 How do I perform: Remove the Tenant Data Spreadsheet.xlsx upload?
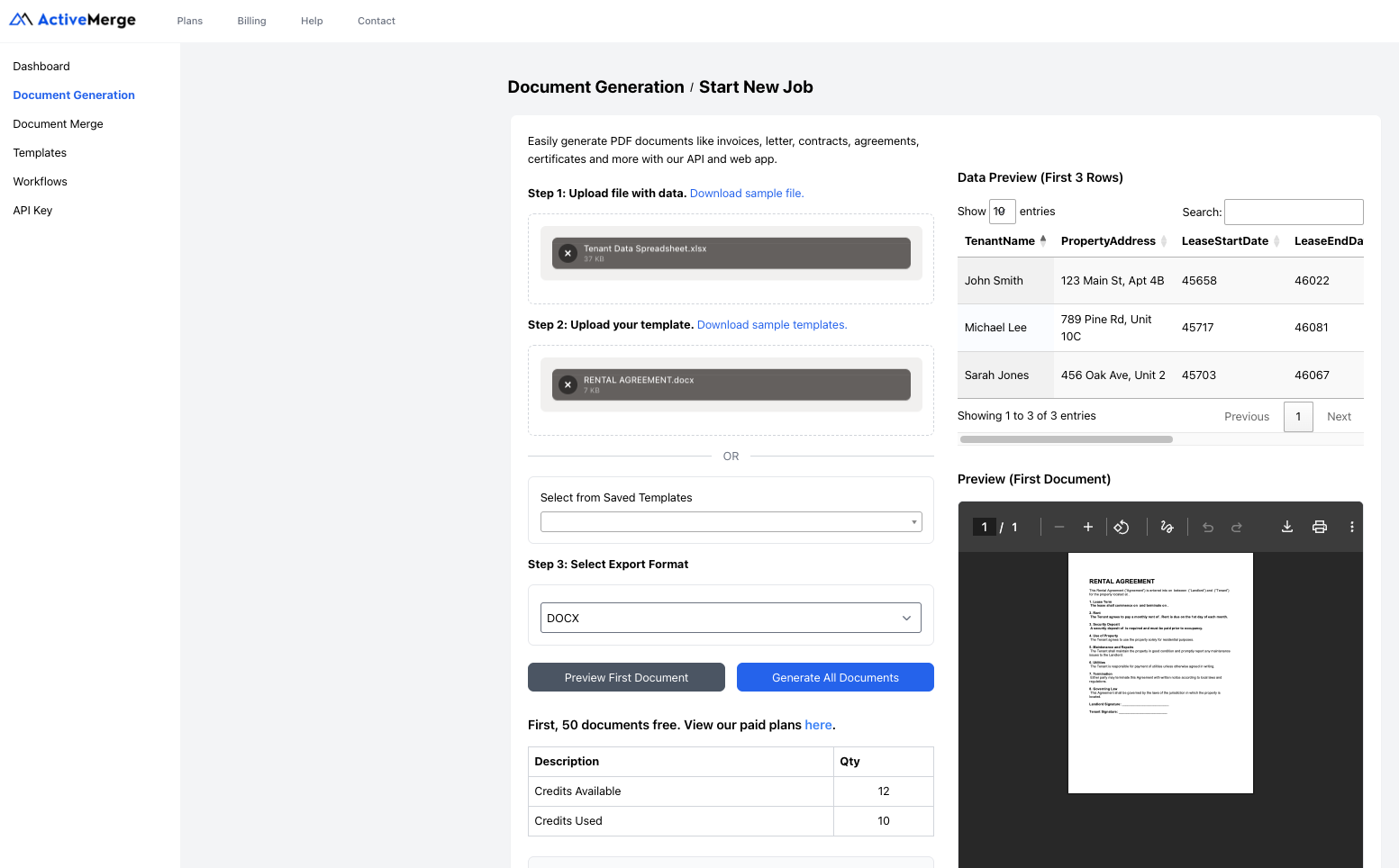(568, 253)
